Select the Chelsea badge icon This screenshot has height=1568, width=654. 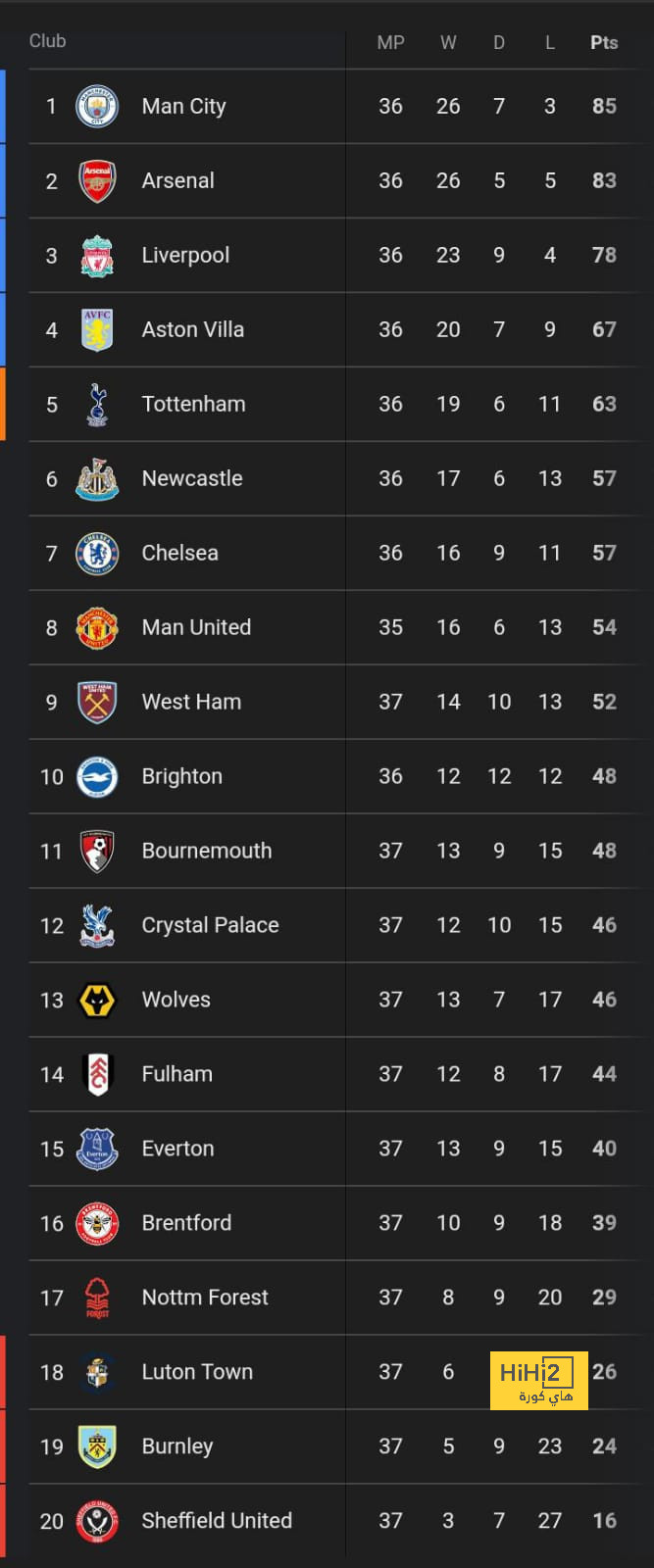[x=97, y=553]
